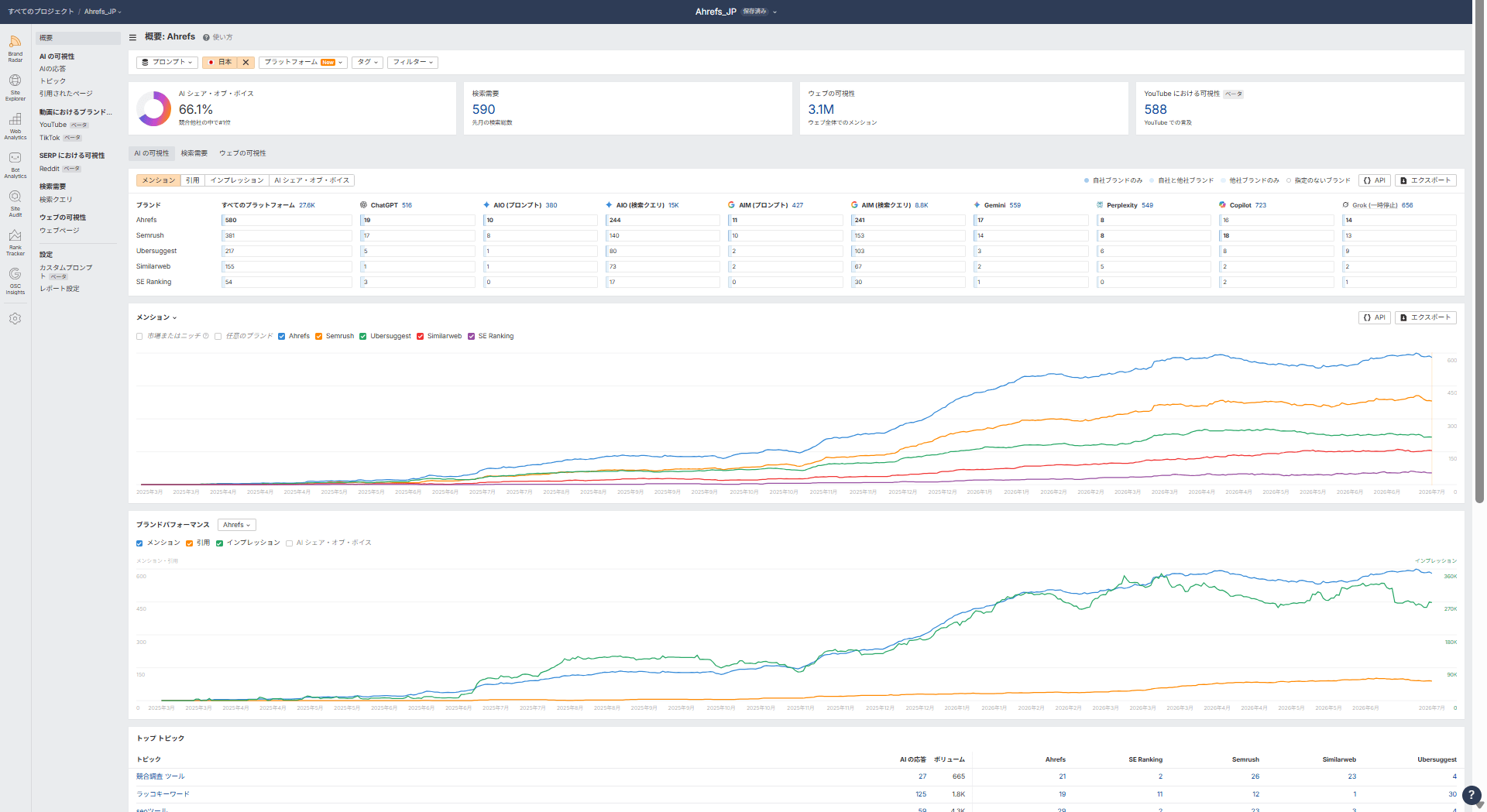Viewport: 1487px width, 812px height.
Task: Open Brand Radar from the sidebar
Action: tap(15, 47)
